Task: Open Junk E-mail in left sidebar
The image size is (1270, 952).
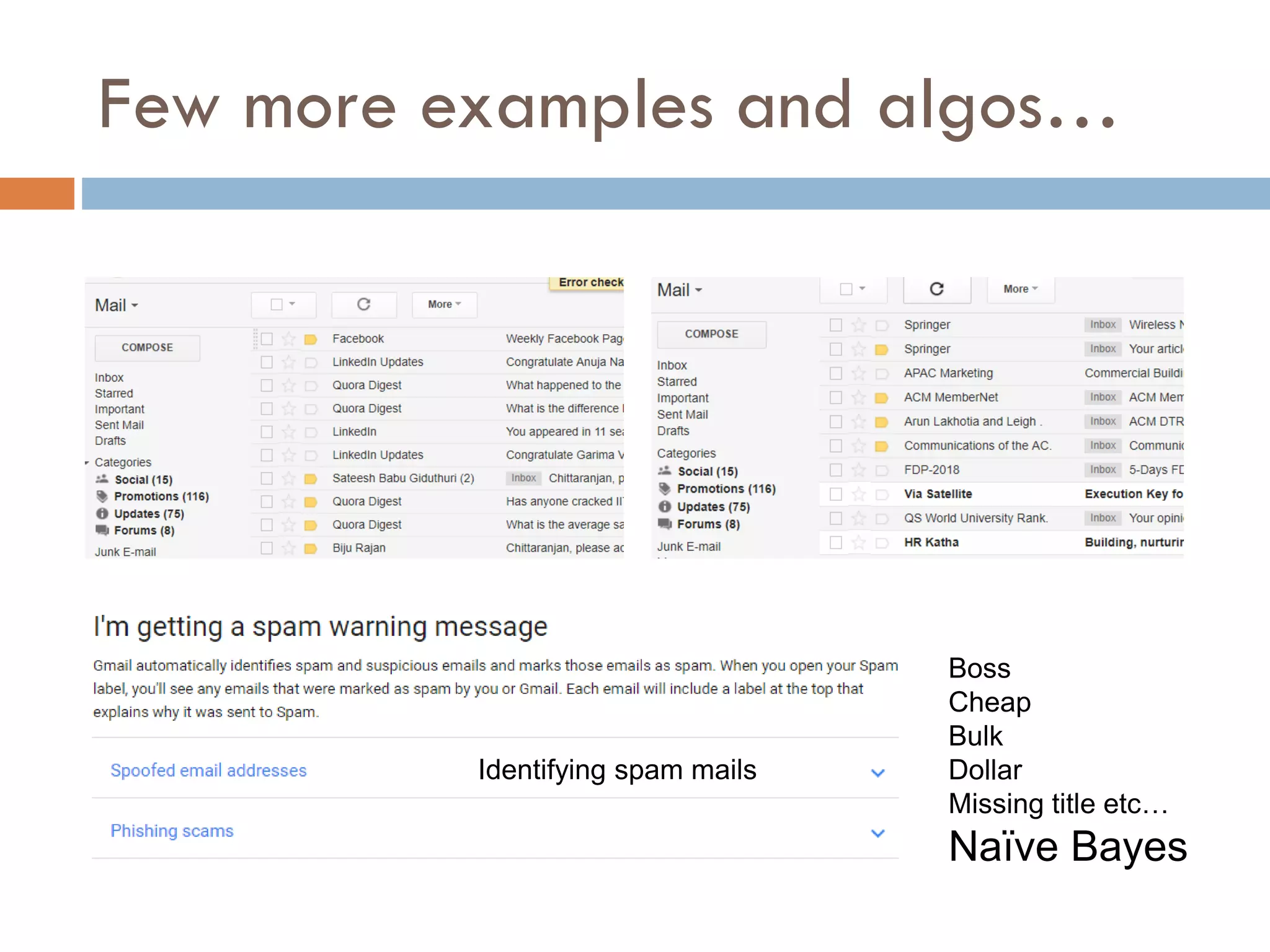Action: tap(125, 552)
